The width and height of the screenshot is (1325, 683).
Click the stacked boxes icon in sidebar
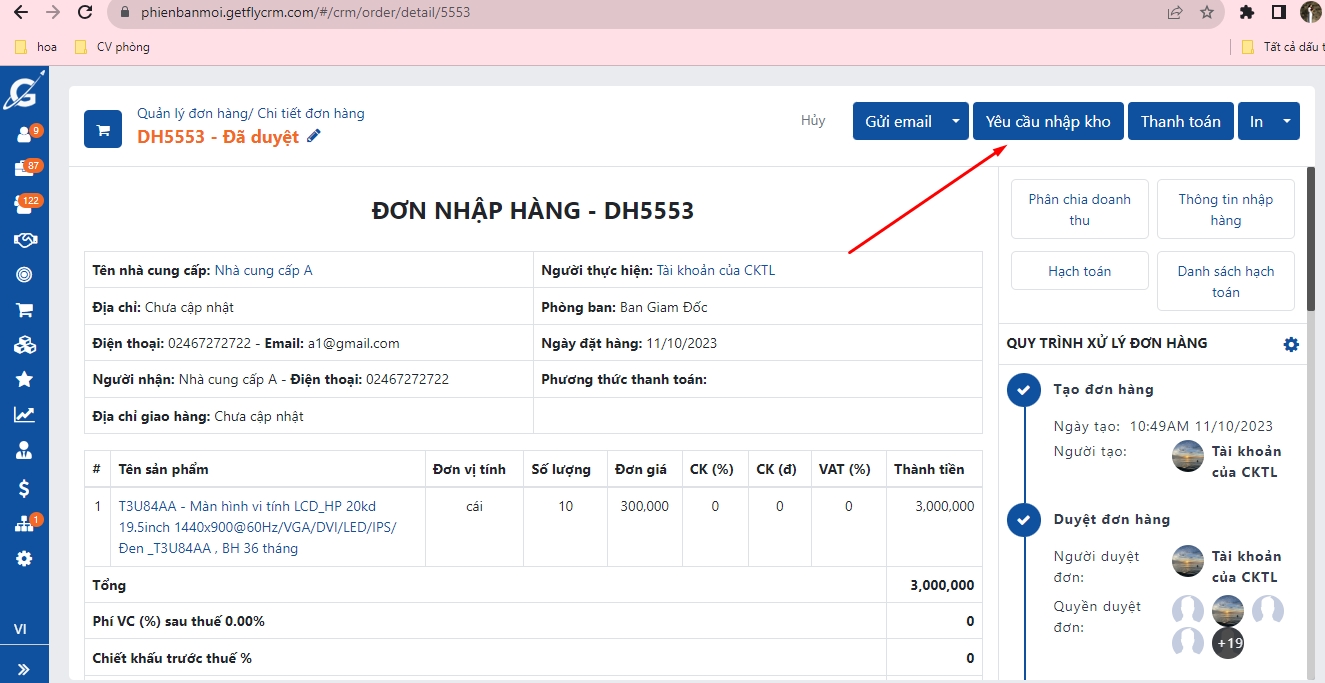(24, 345)
